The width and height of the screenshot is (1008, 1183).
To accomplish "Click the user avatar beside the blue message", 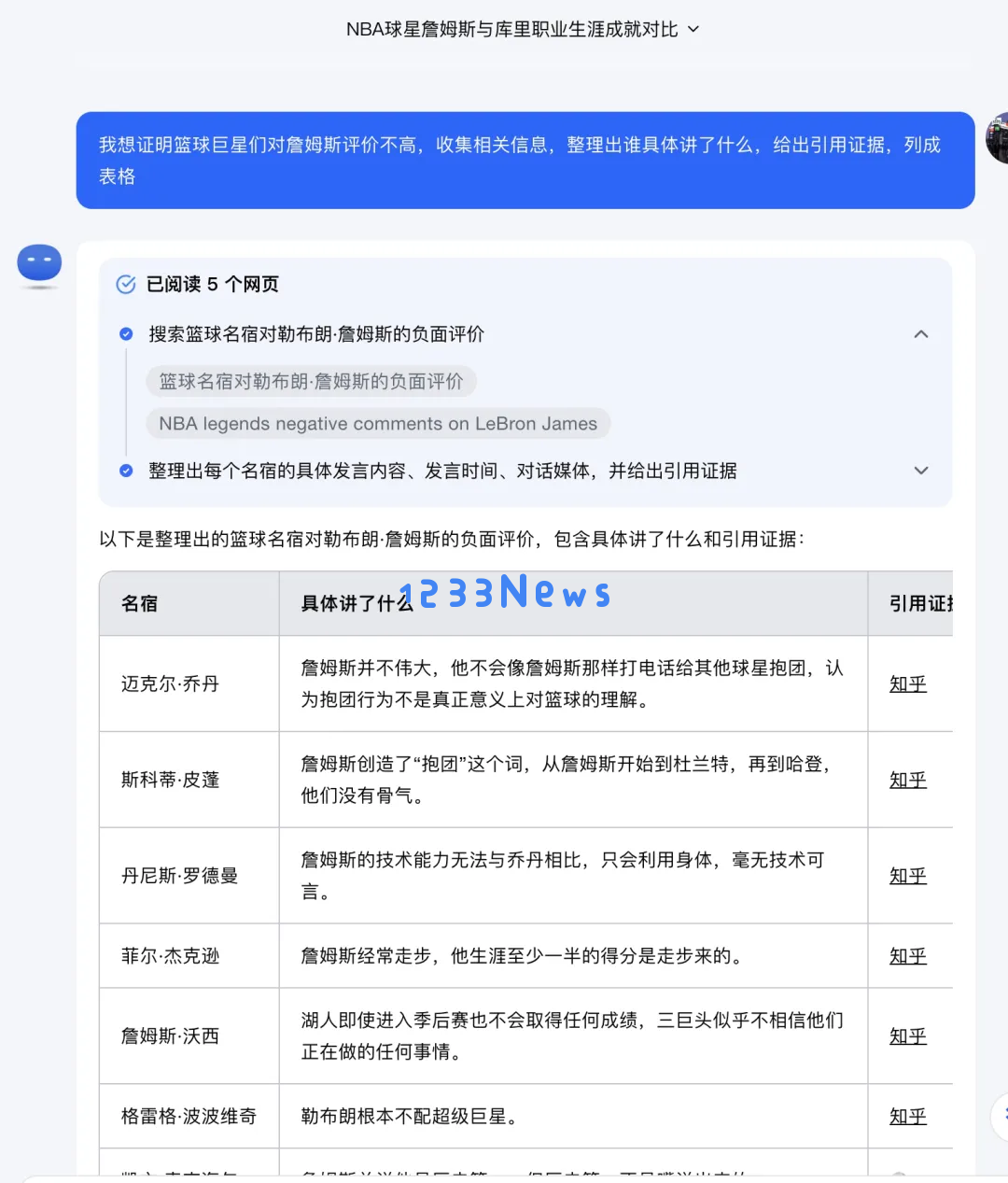I will click(x=997, y=138).
